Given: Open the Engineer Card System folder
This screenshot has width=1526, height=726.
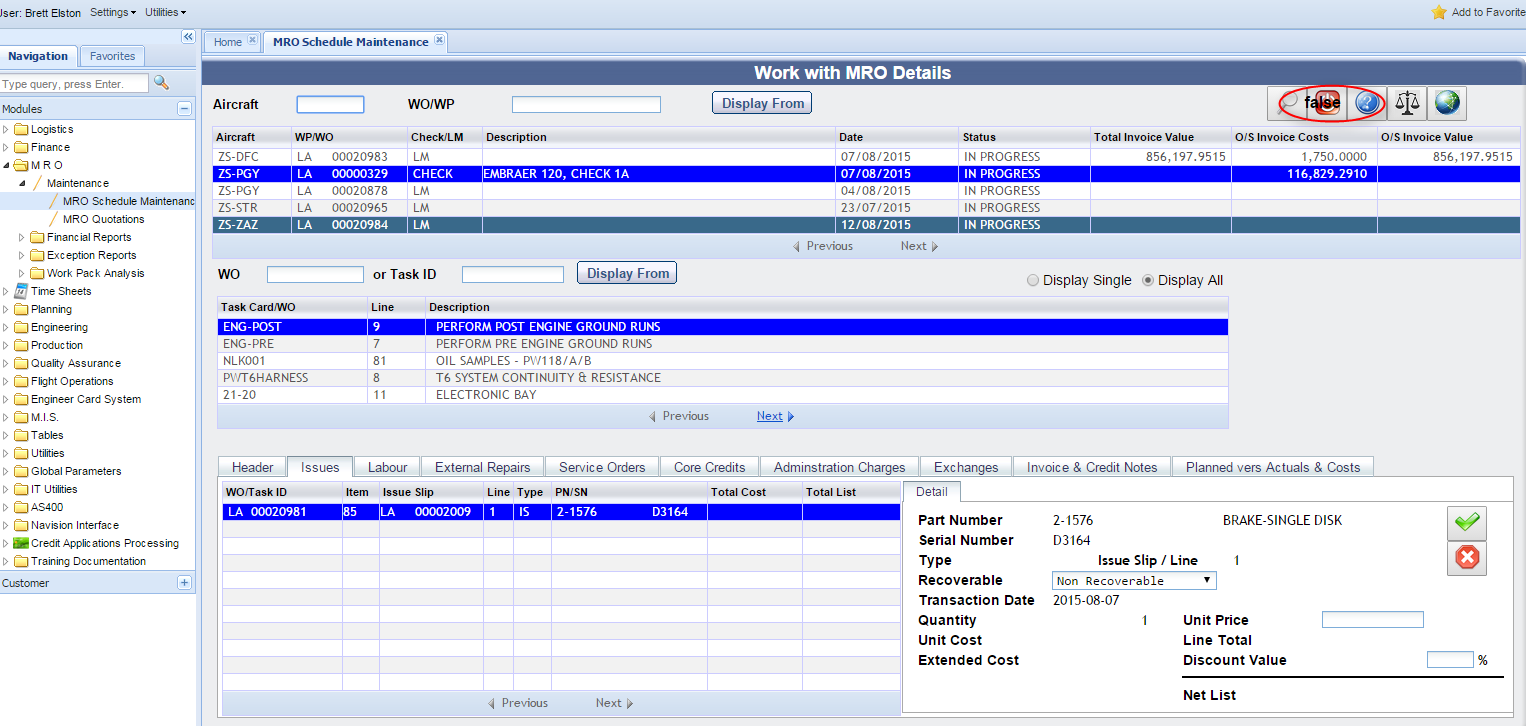Looking at the screenshot, I should pos(86,399).
